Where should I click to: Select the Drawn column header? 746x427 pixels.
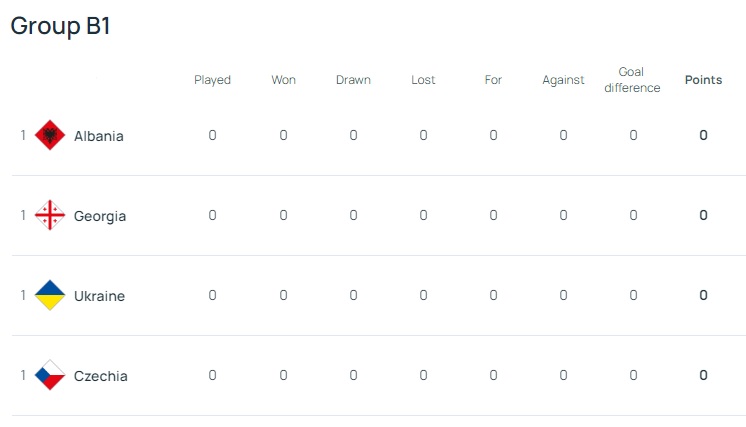[353, 80]
